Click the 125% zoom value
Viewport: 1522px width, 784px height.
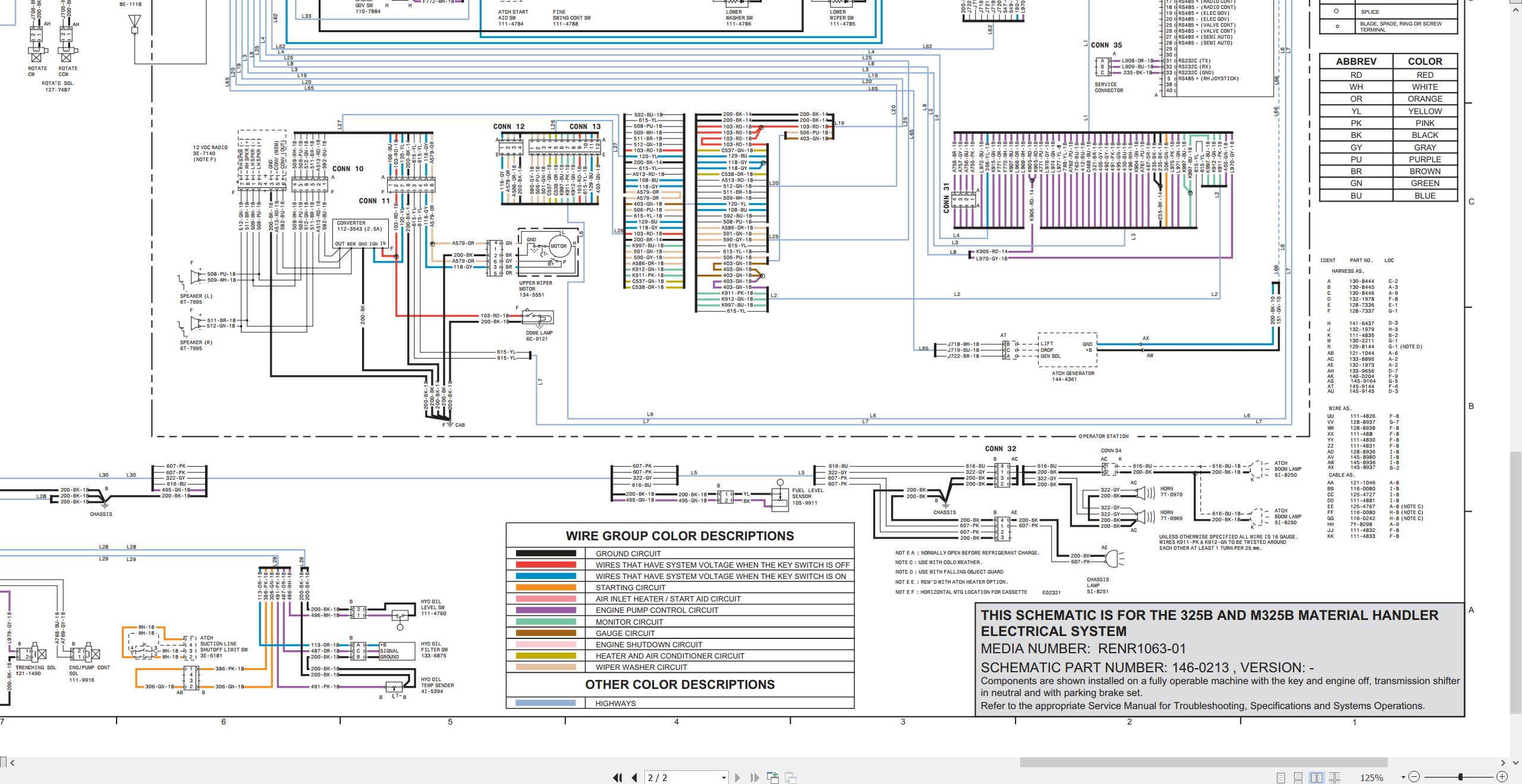coord(1372,778)
